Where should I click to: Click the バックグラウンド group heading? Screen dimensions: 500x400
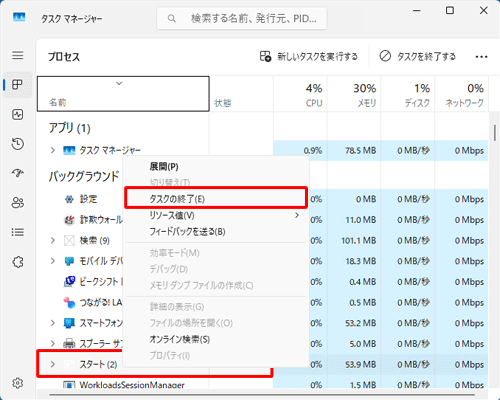(84, 176)
